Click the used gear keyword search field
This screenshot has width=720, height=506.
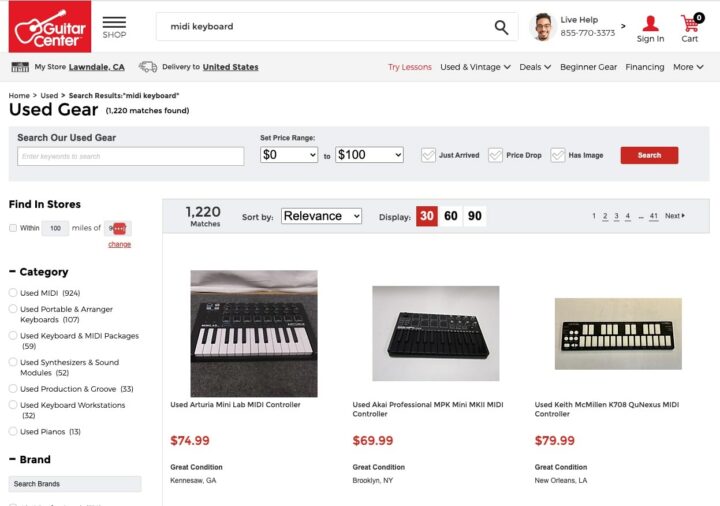130,156
